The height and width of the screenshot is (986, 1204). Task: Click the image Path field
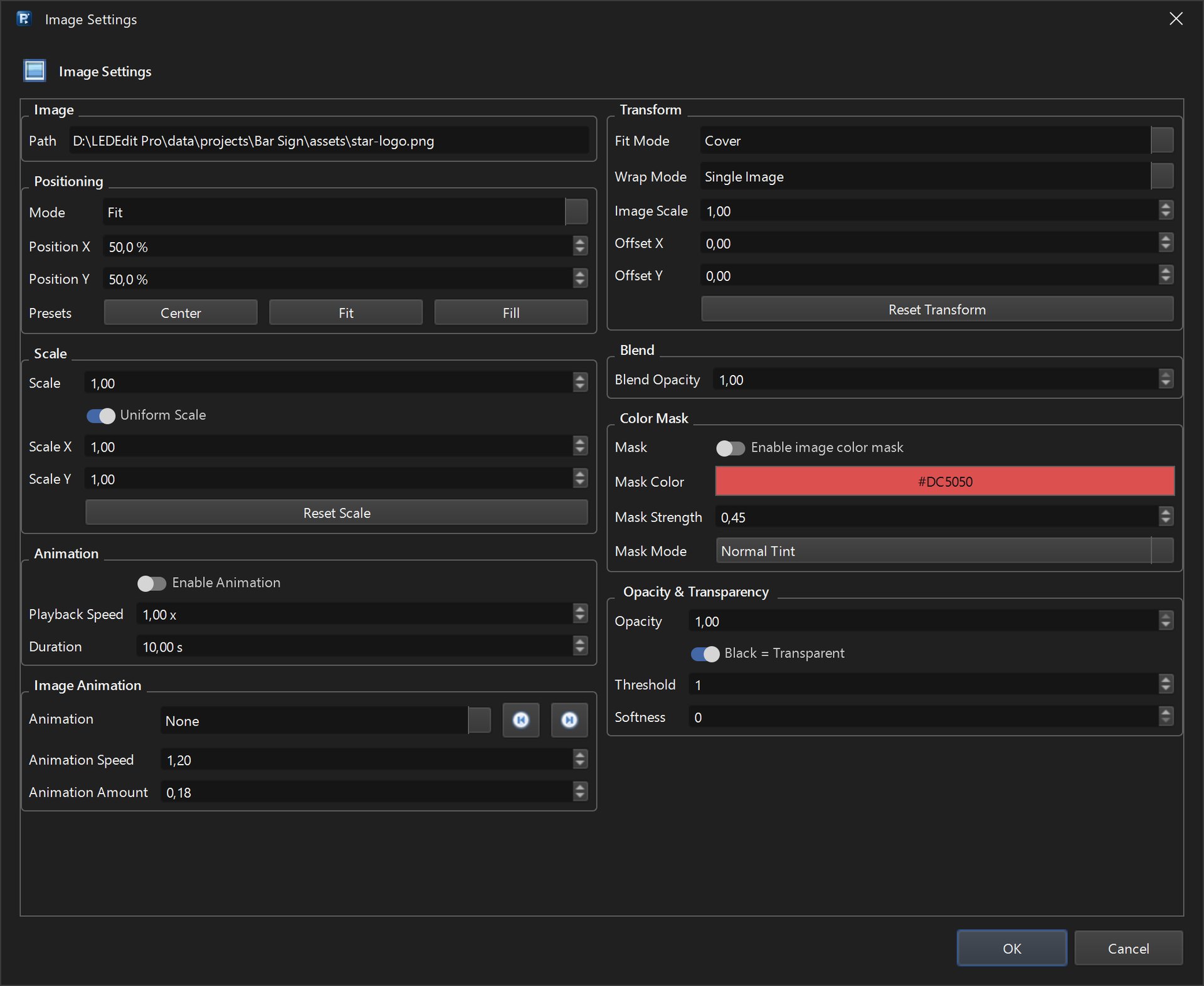pos(329,140)
